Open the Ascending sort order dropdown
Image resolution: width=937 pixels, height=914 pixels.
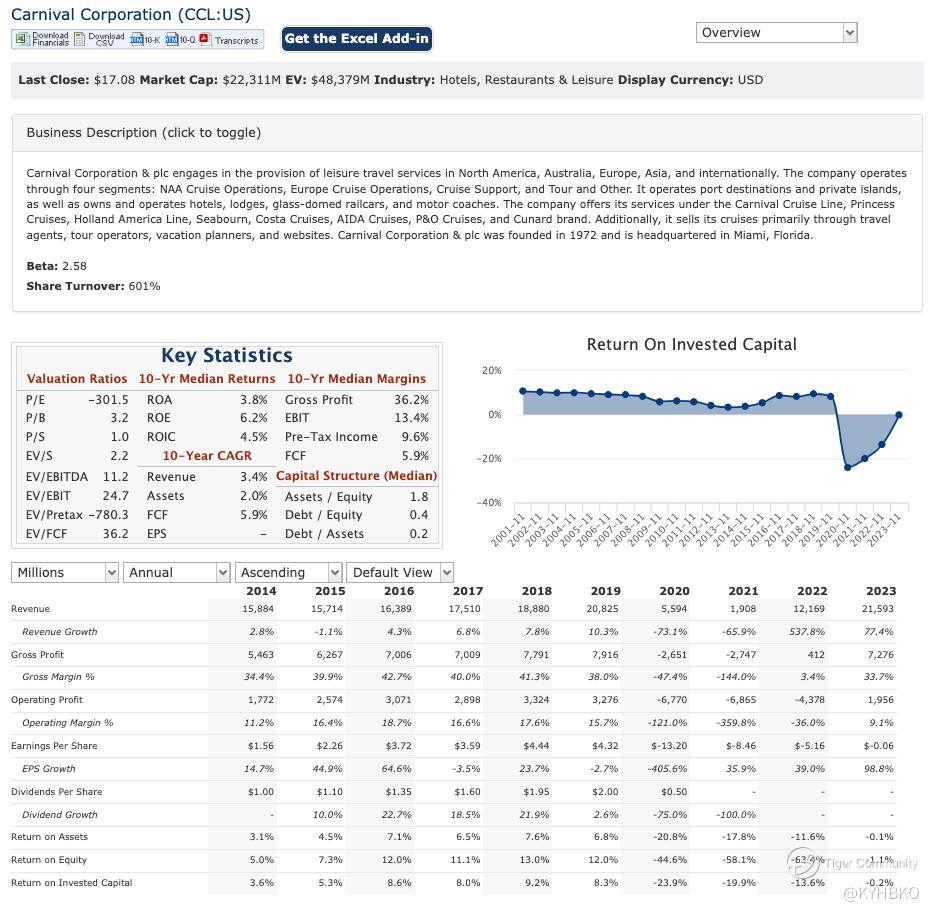pyautogui.click(x=289, y=572)
